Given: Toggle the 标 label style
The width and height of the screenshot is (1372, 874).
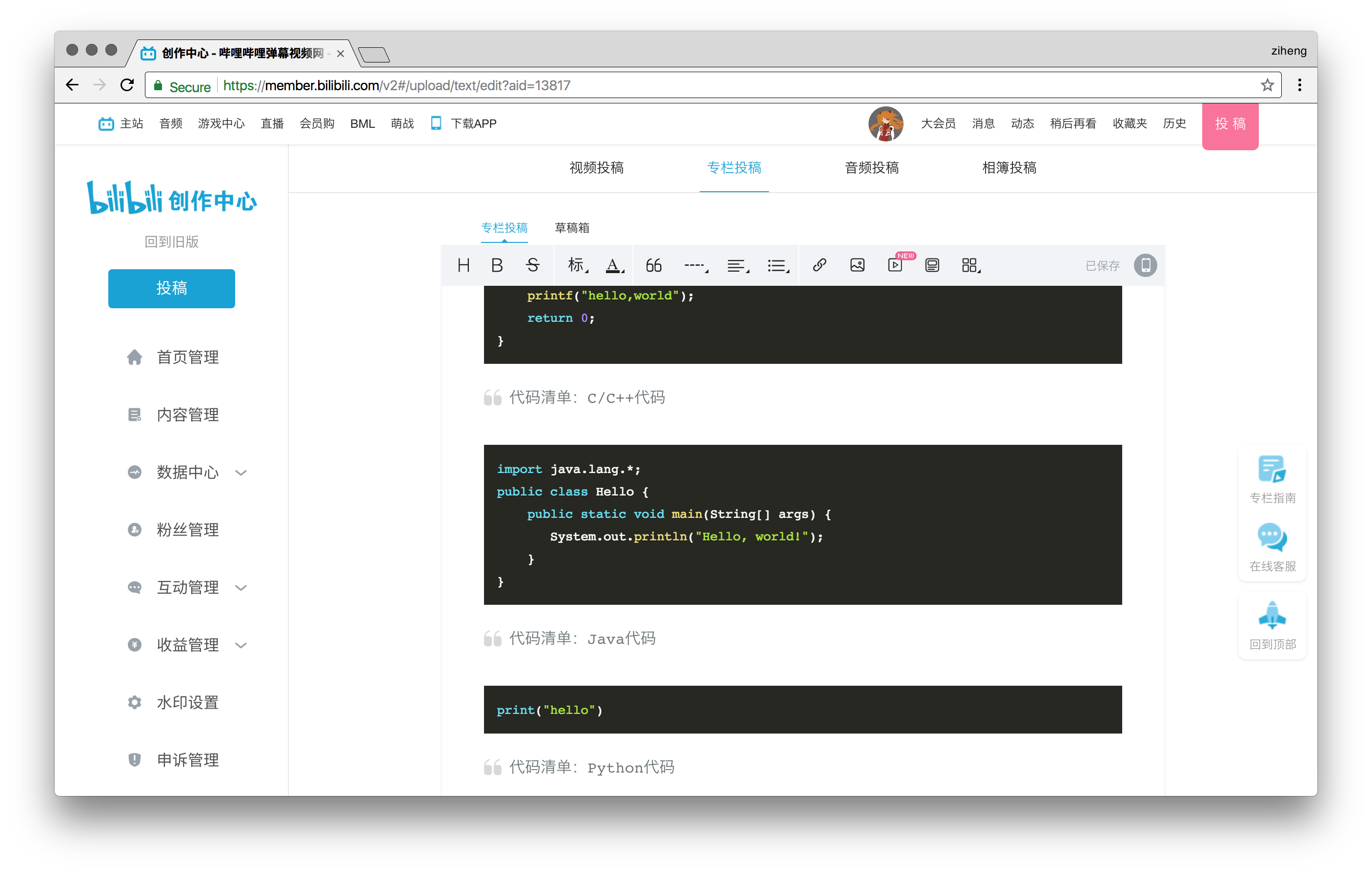Looking at the screenshot, I should pyautogui.click(x=575, y=265).
